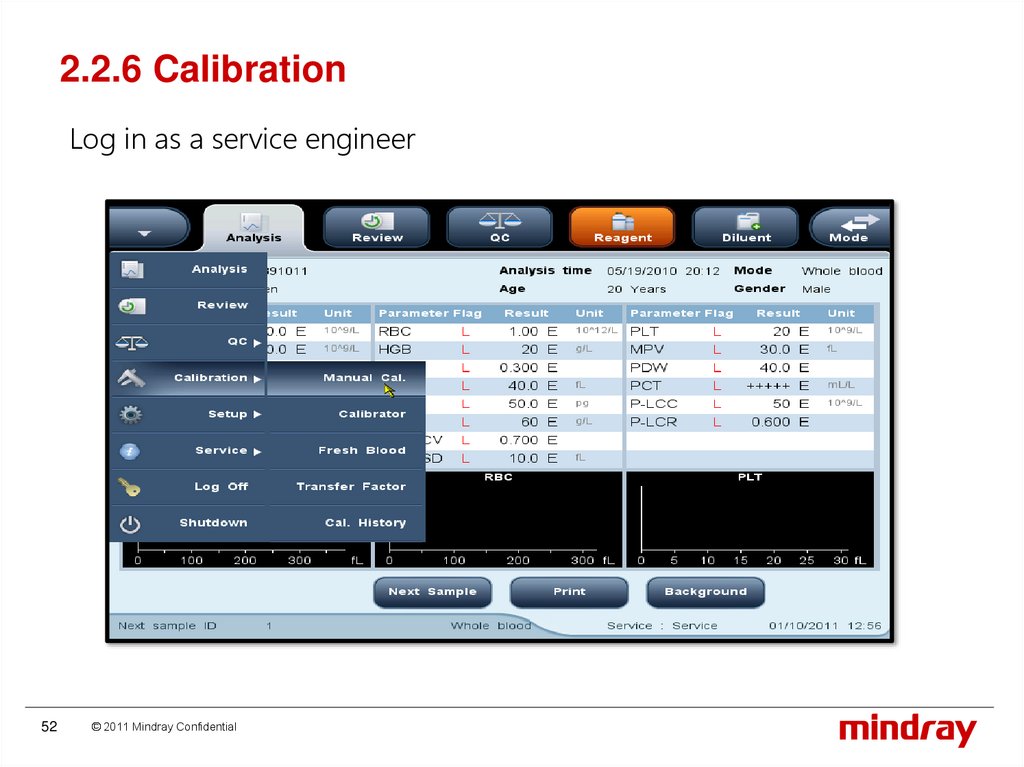Expand the QC submenu arrow

click(x=257, y=342)
